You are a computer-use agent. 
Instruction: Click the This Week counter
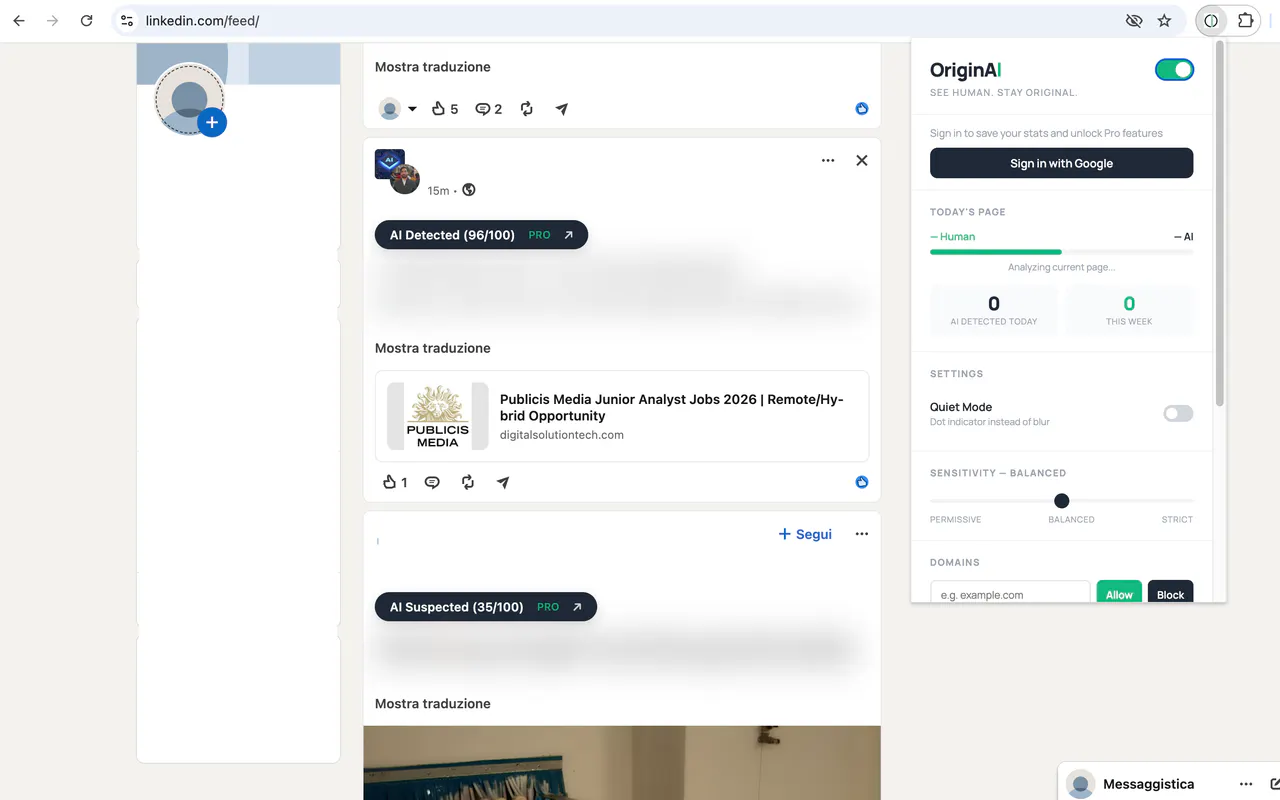[x=1129, y=310]
